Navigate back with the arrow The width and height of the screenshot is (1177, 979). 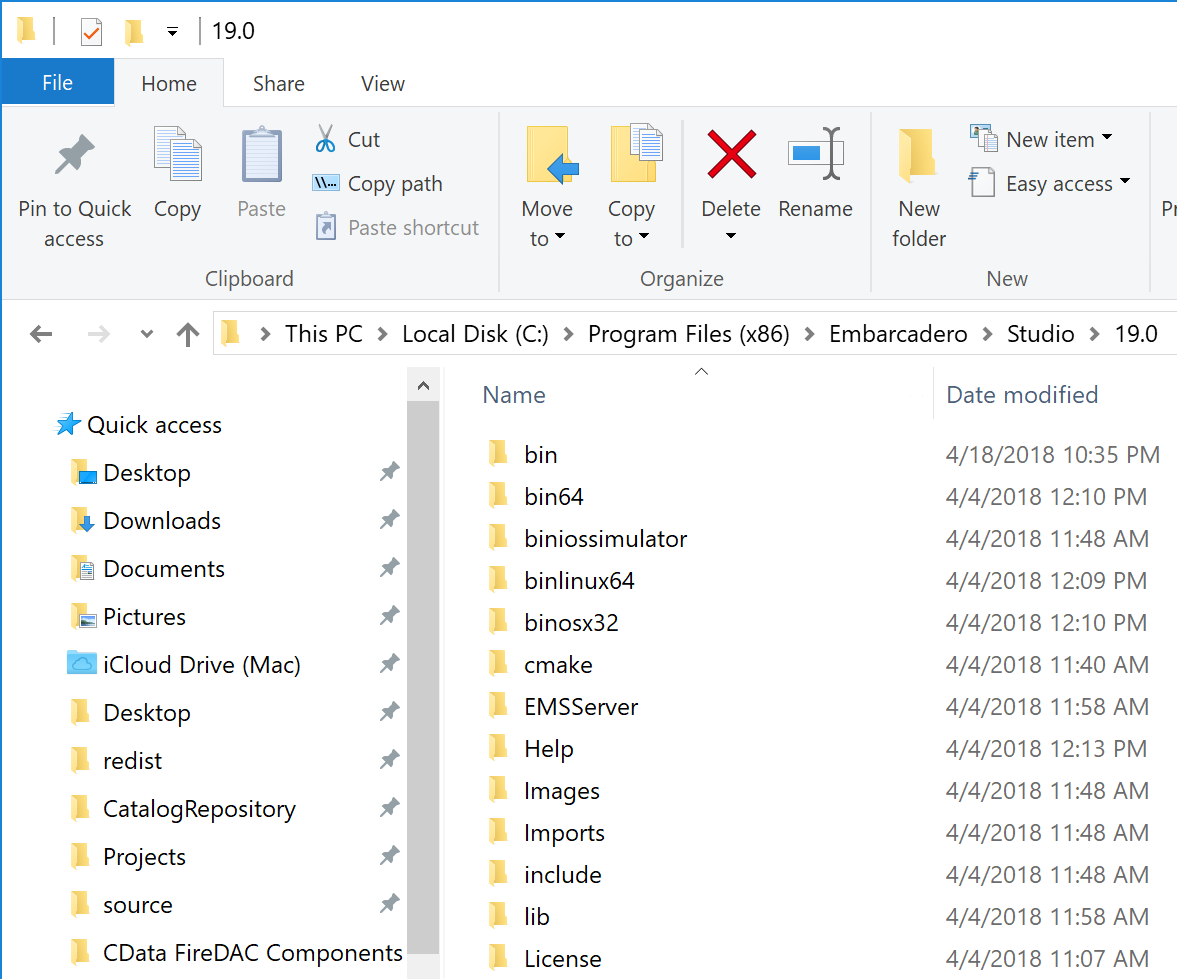pos(41,333)
